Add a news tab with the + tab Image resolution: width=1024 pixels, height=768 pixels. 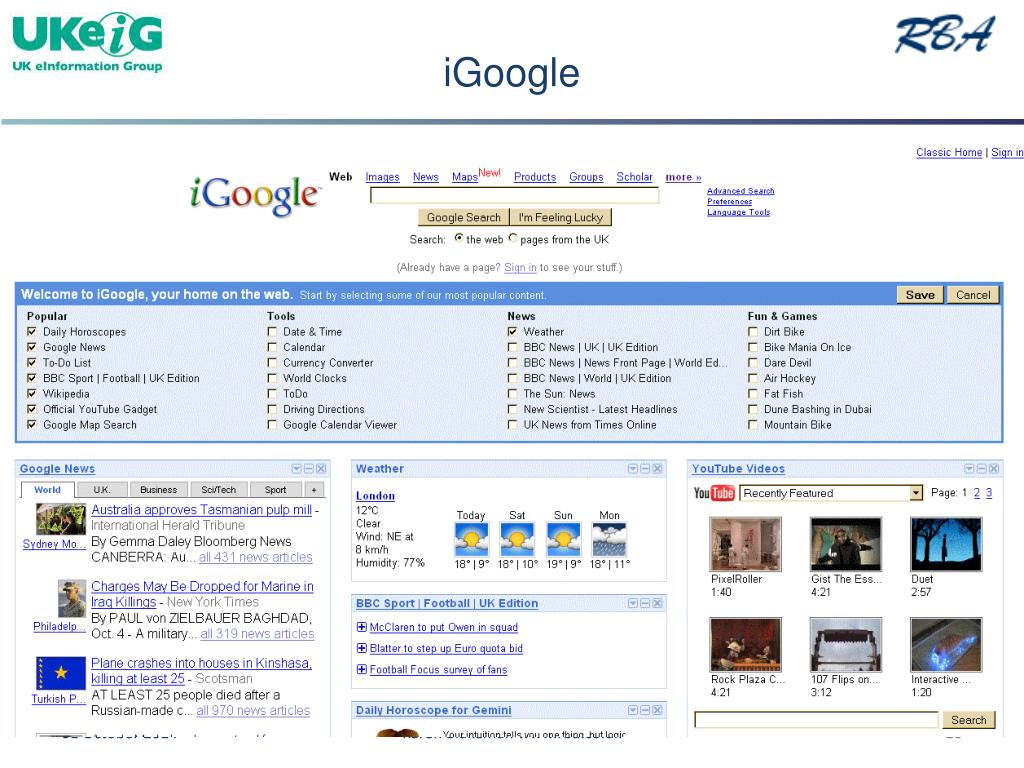(314, 490)
